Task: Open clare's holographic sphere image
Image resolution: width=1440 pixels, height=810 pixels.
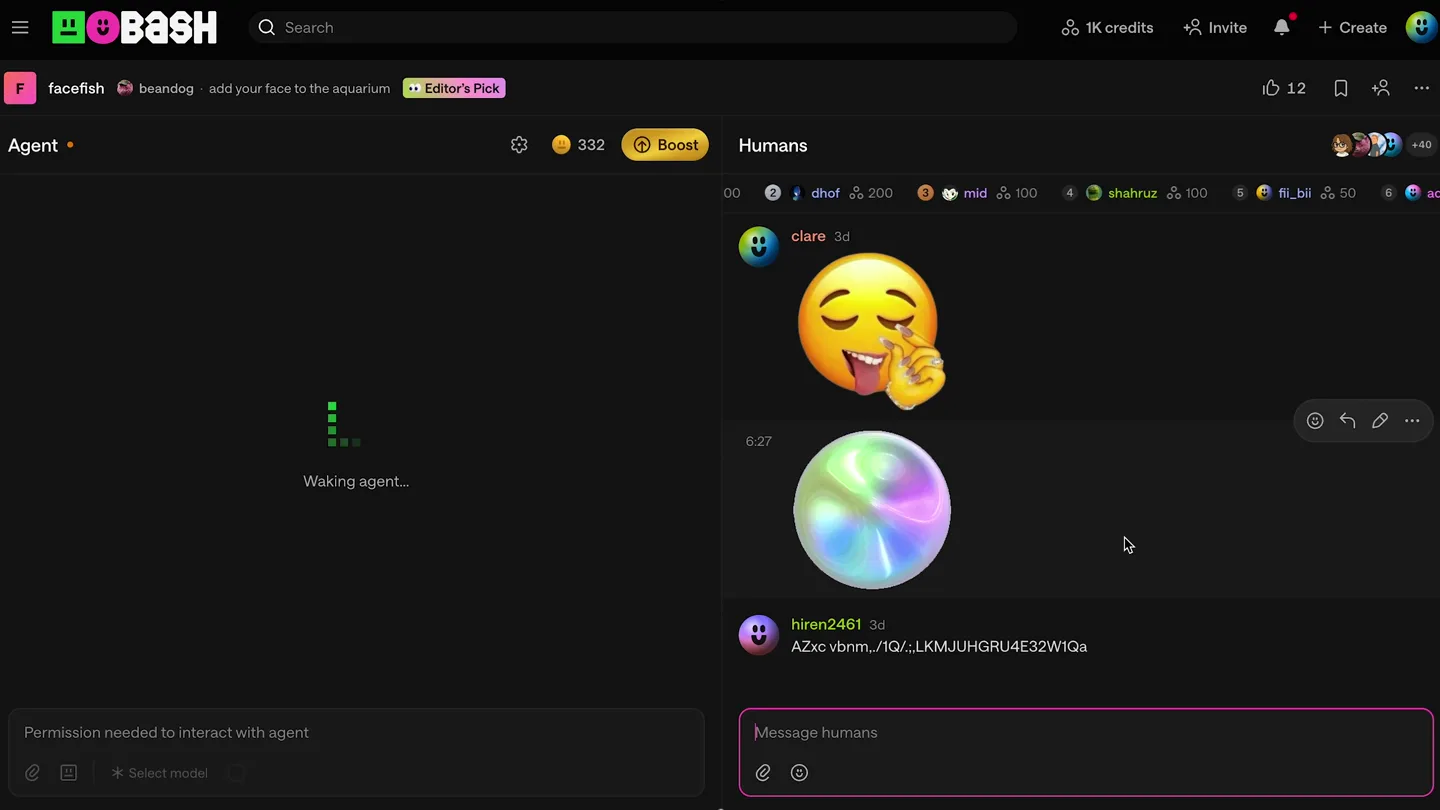Action: click(x=872, y=510)
